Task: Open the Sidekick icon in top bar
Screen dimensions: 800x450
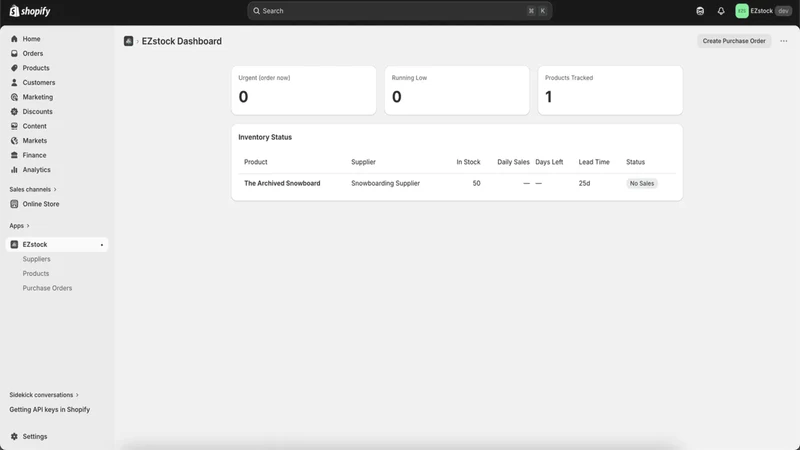Action: [700, 11]
